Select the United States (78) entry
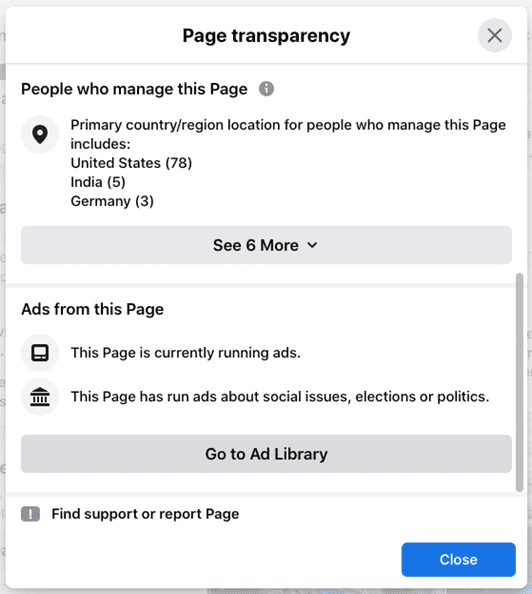Screen dimensions: 532x594 coord(131,163)
